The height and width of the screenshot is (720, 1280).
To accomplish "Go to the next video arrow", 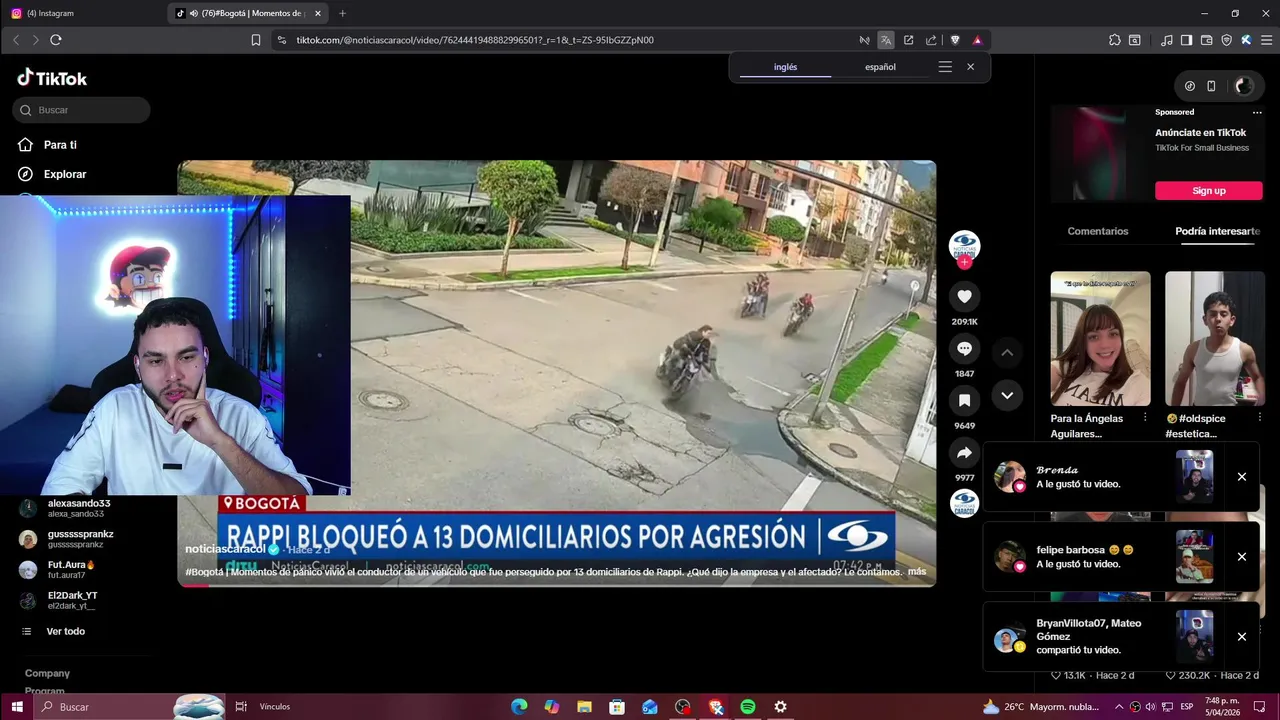I will (x=1007, y=395).
